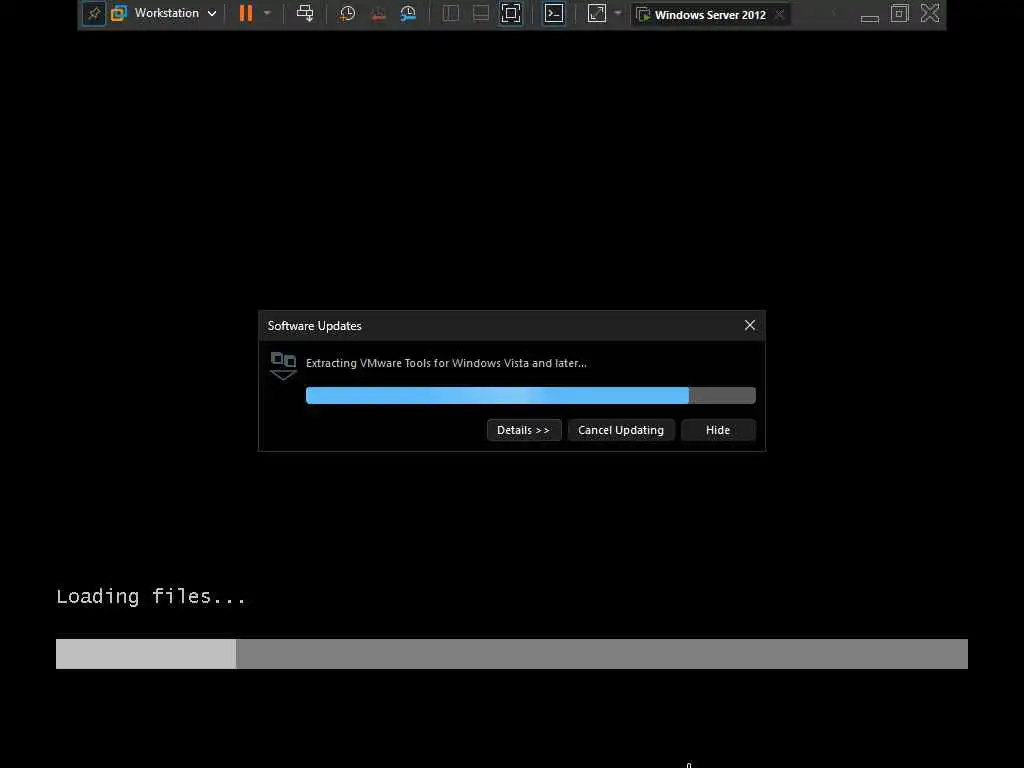The width and height of the screenshot is (1024, 768).
Task: Open power options dropdown next to pause
Action: [x=267, y=13]
